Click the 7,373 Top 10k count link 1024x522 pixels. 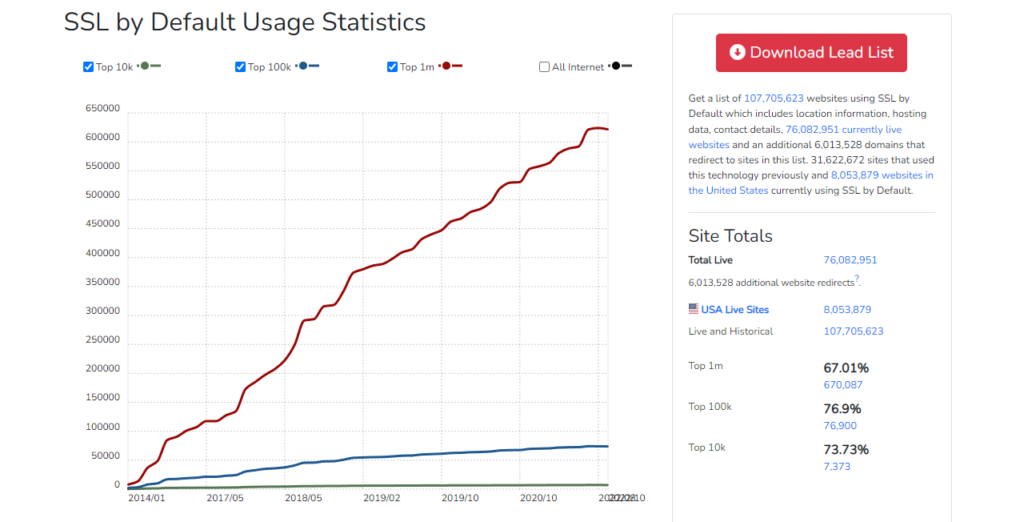coord(835,467)
